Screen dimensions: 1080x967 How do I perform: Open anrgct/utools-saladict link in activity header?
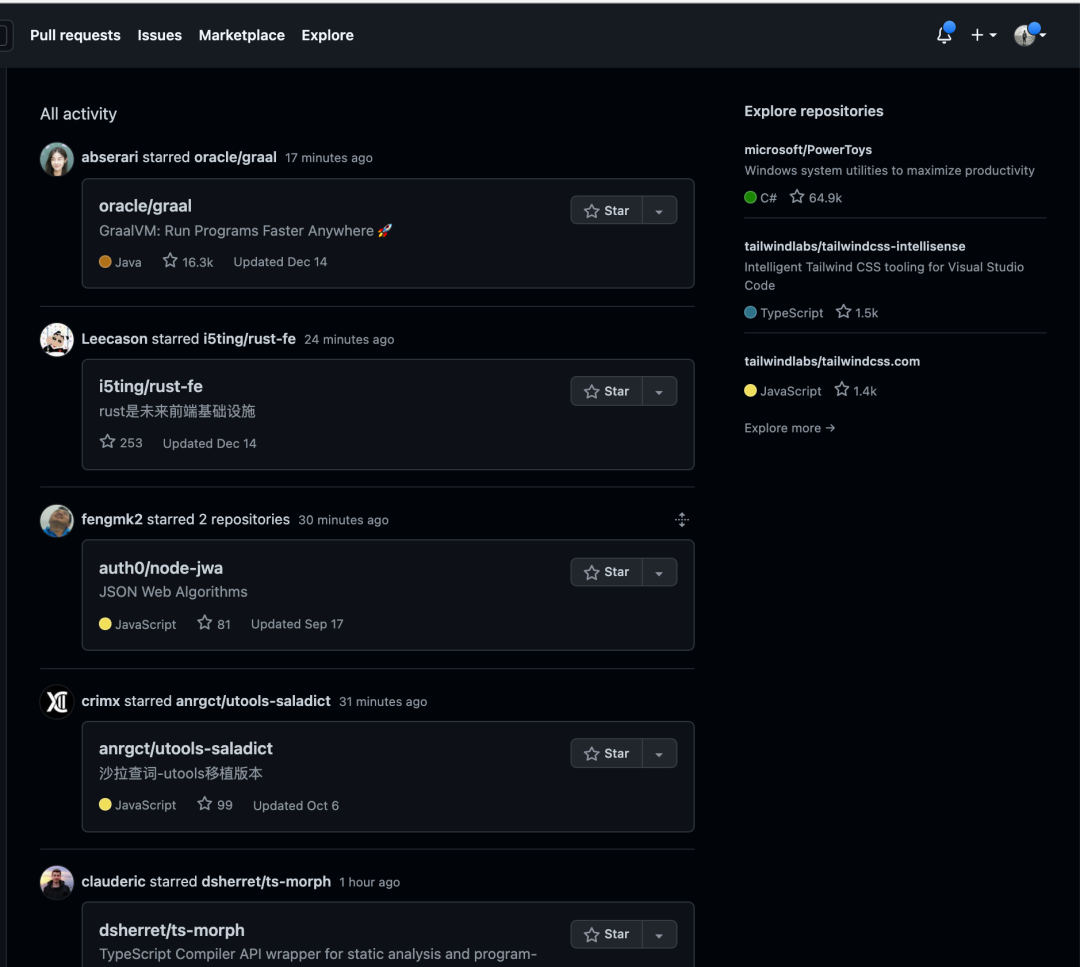253,701
